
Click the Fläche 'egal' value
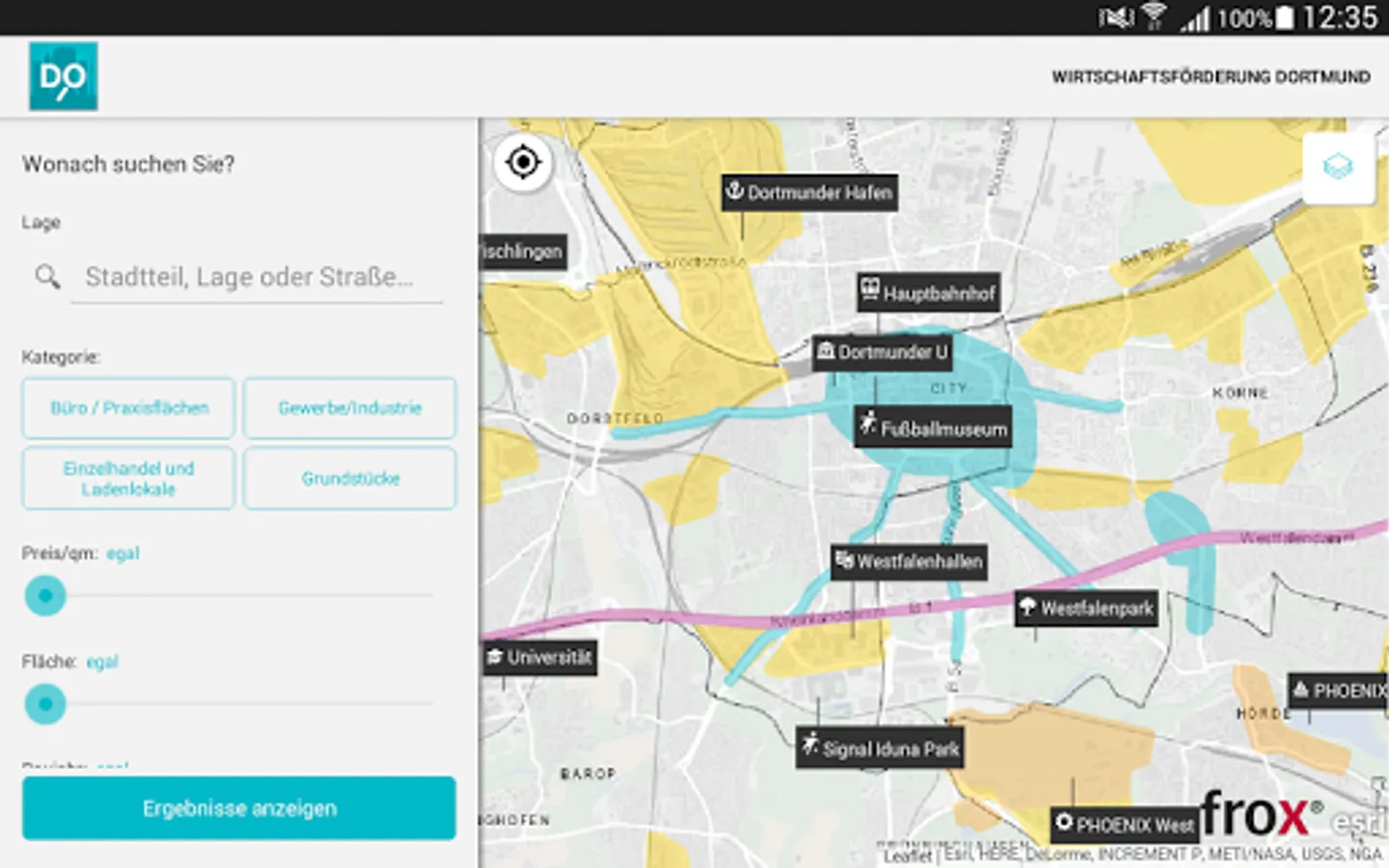point(102,662)
